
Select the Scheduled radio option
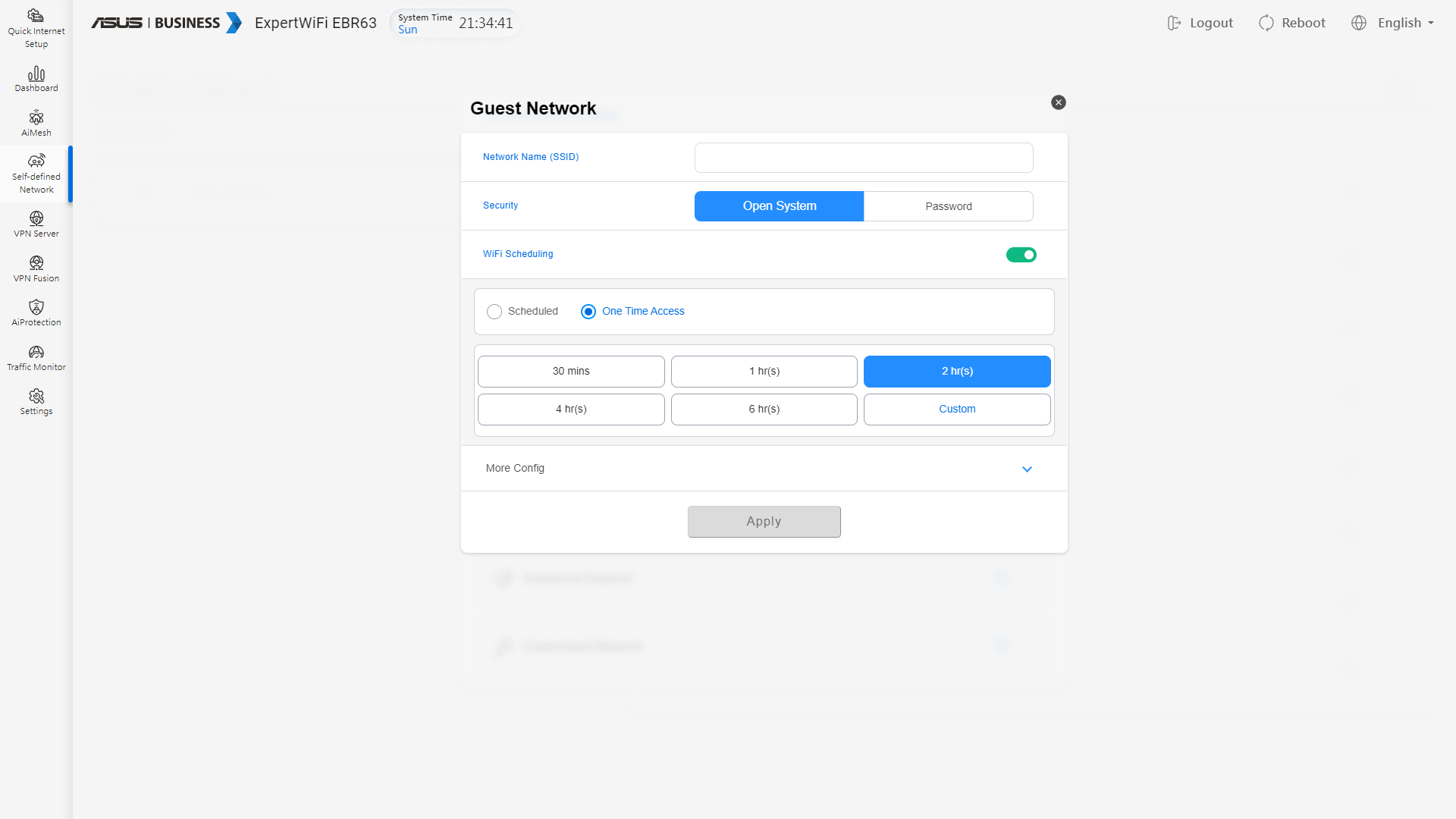[x=494, y=312]
